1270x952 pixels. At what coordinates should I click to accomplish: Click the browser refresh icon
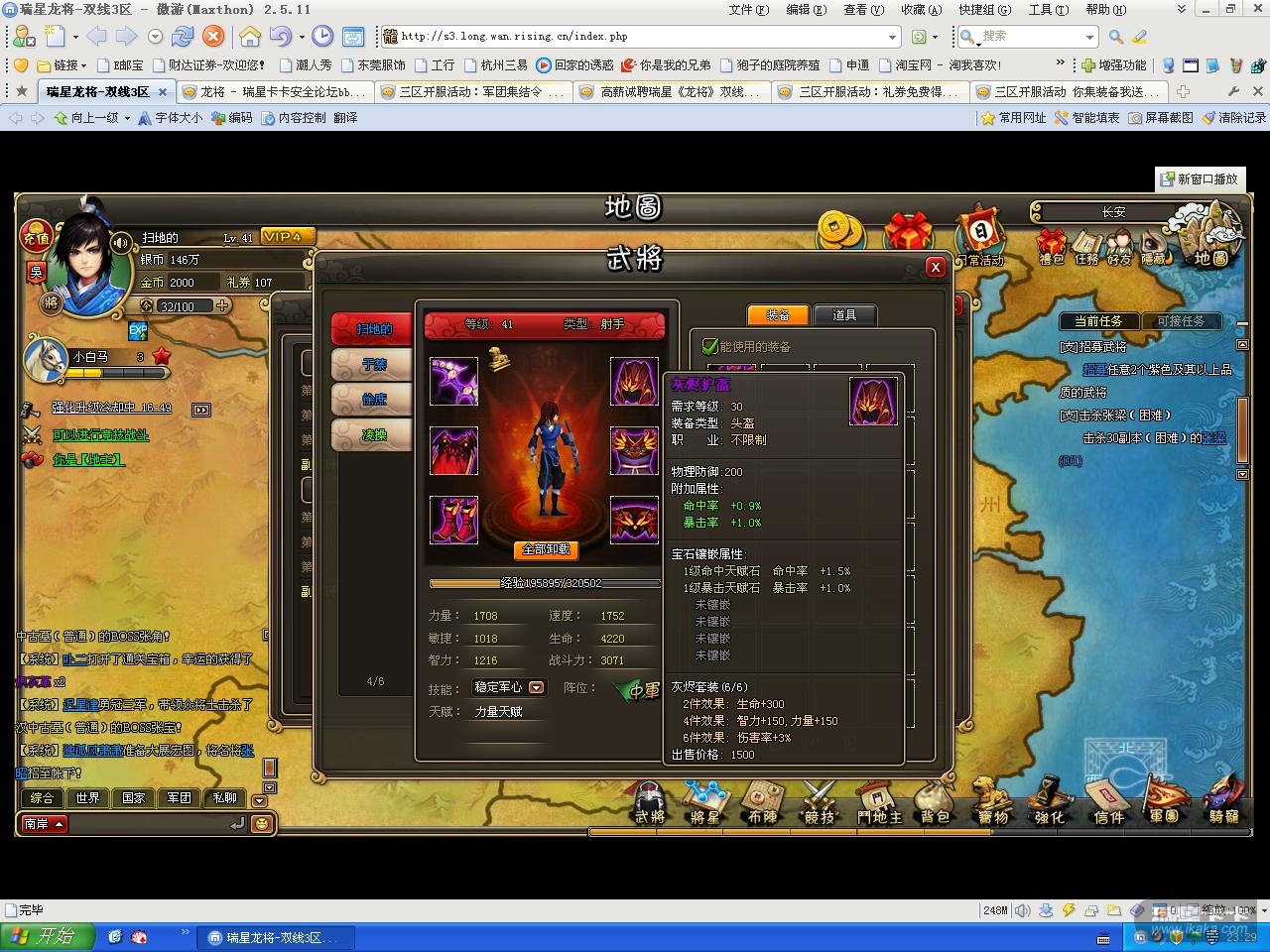coord(183,37)
